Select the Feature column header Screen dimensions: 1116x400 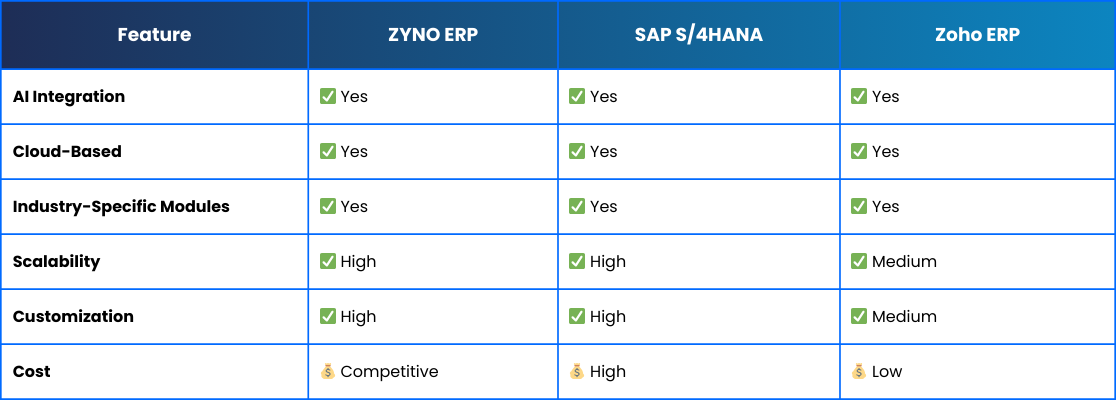click(x=154, y=35)
